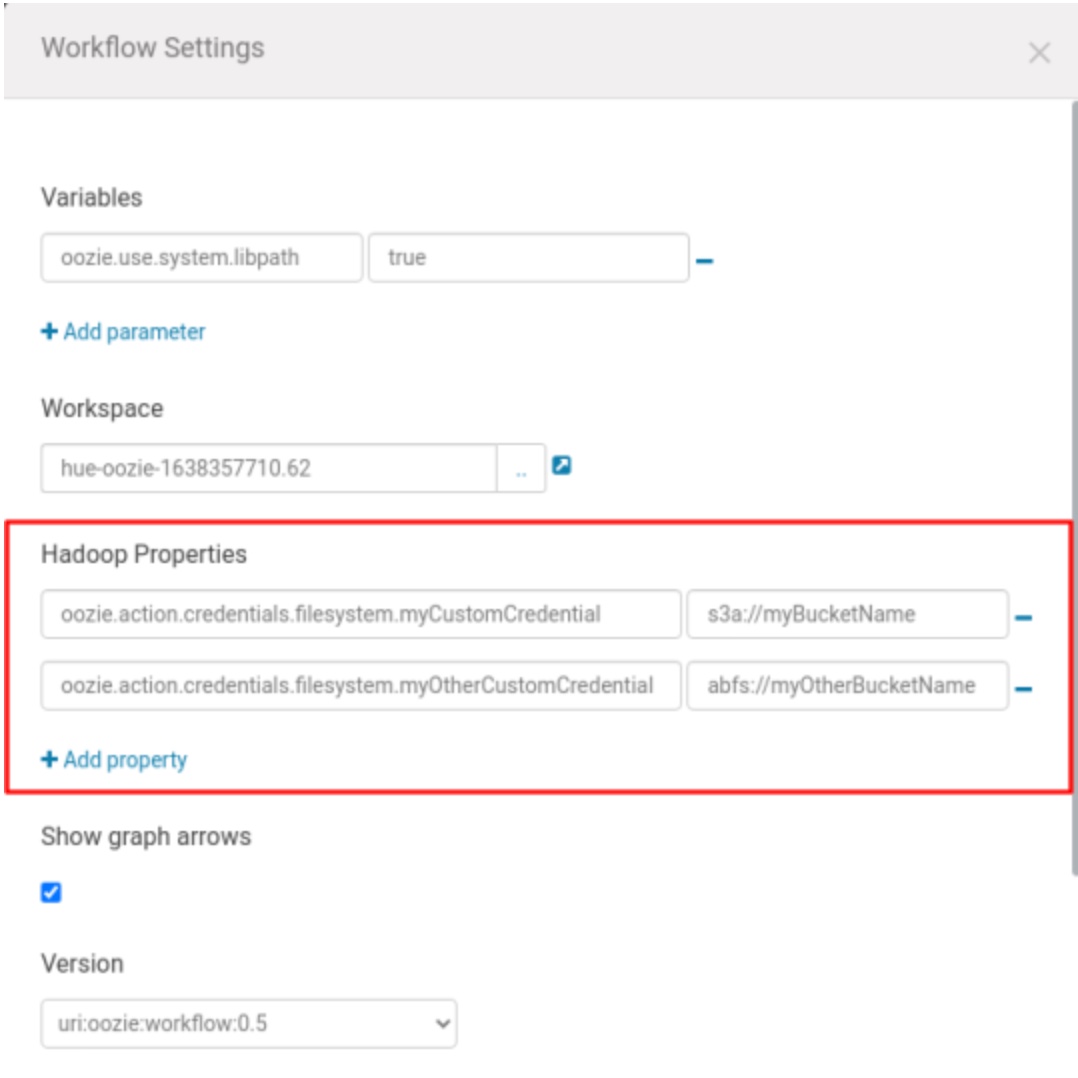The image size is (1078, 1078).
Task: Click the plus icon before Add property
Action: pos(49,760)
